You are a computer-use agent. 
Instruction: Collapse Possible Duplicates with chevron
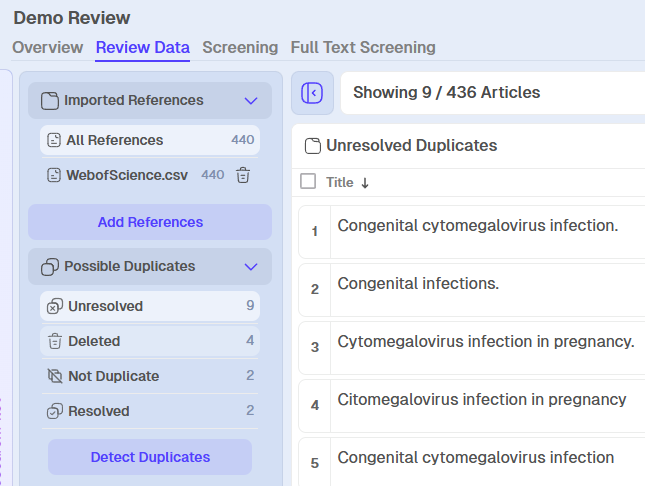tap(251, 267)
